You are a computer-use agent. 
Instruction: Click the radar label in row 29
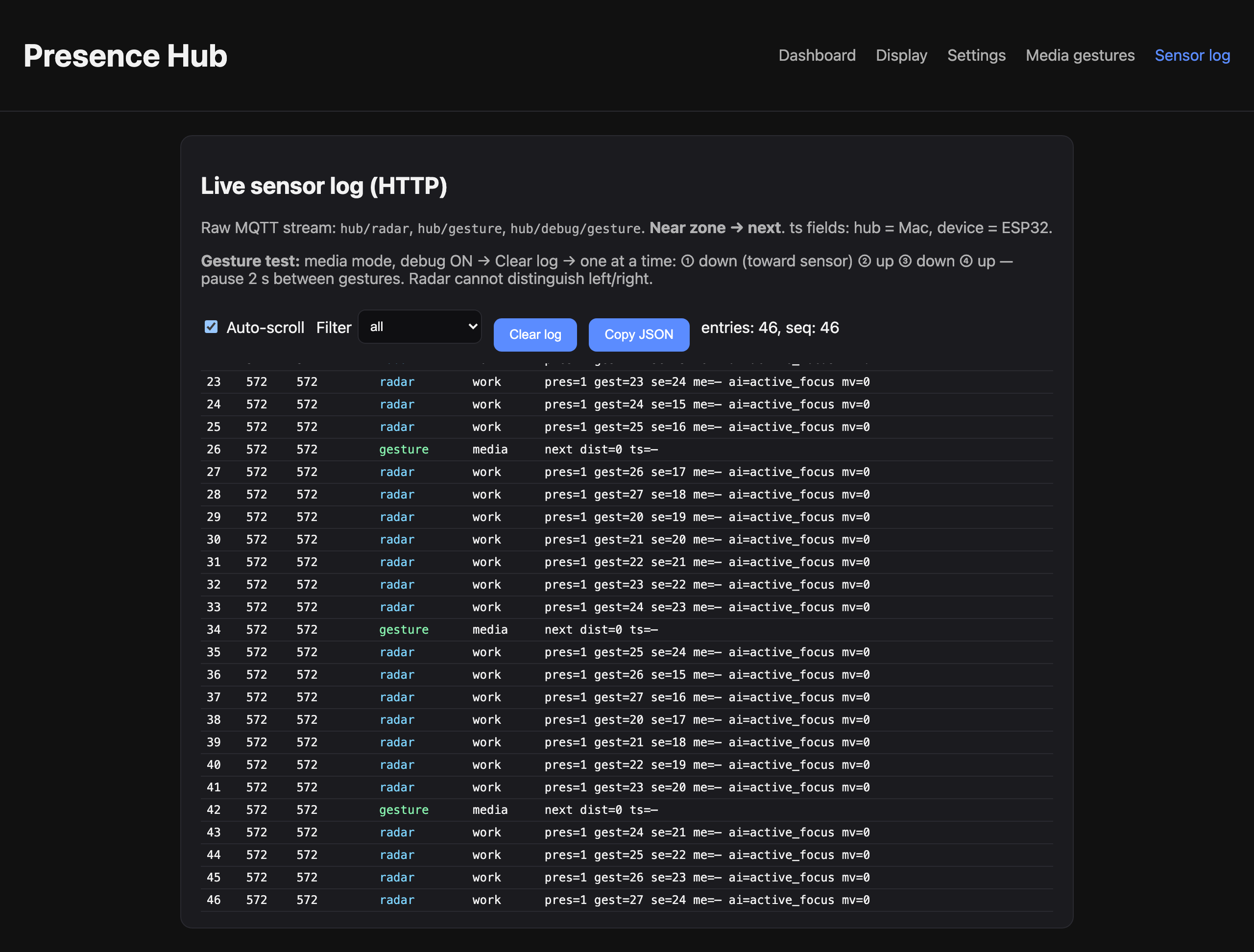click(x=397, y=517)
